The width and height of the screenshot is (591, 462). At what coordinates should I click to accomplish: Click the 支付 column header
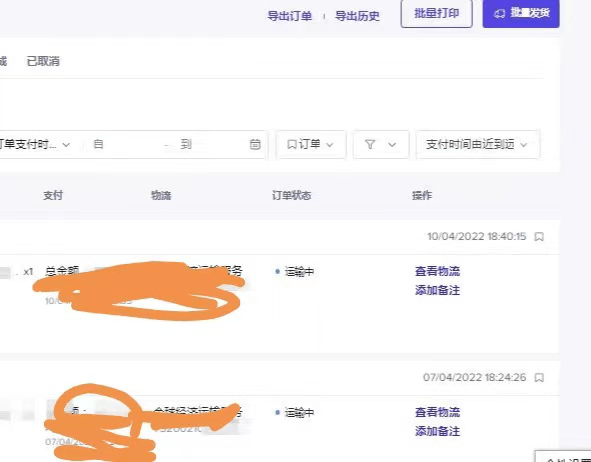pos(53,195)
